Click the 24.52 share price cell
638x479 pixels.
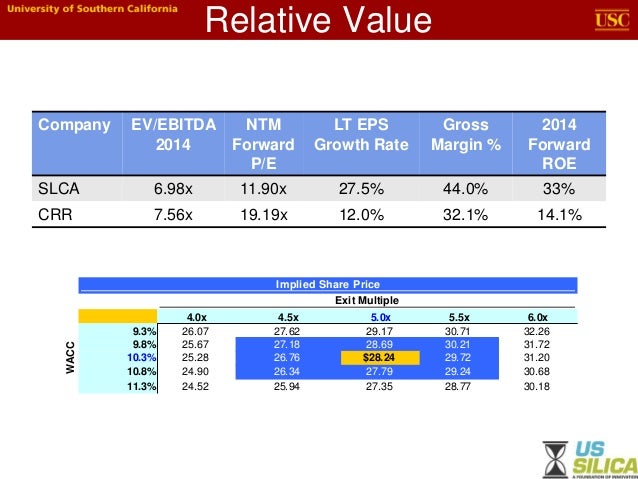195,386
